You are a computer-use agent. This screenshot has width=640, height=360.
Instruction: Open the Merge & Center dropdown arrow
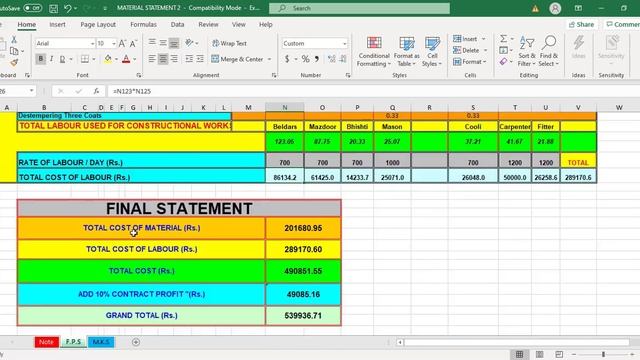[269, 59]
